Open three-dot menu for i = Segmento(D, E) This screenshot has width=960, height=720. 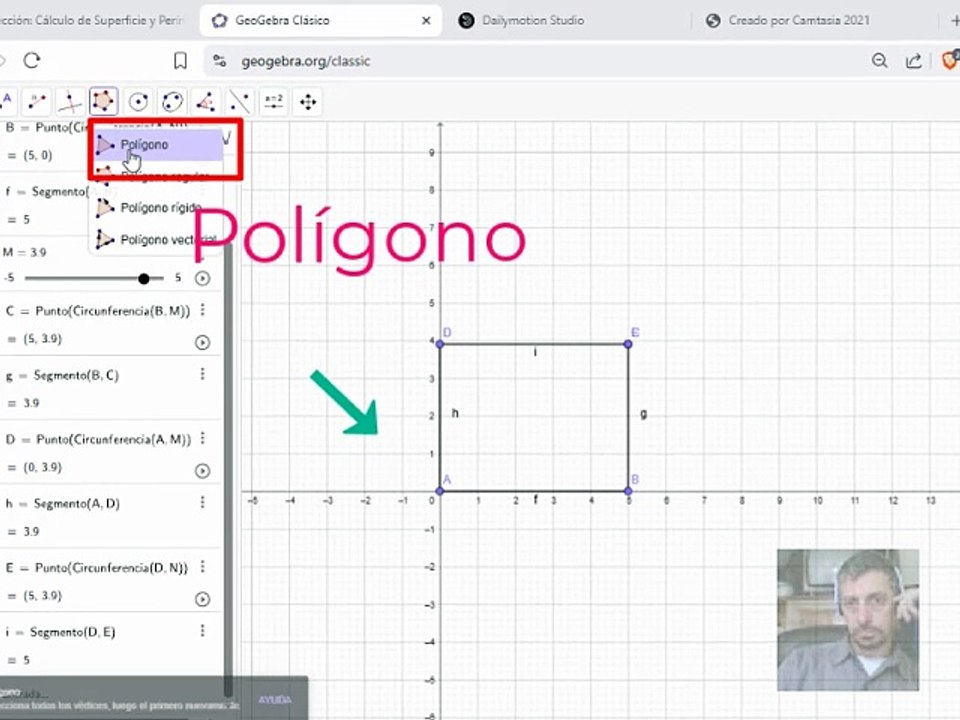click(203, 631)
